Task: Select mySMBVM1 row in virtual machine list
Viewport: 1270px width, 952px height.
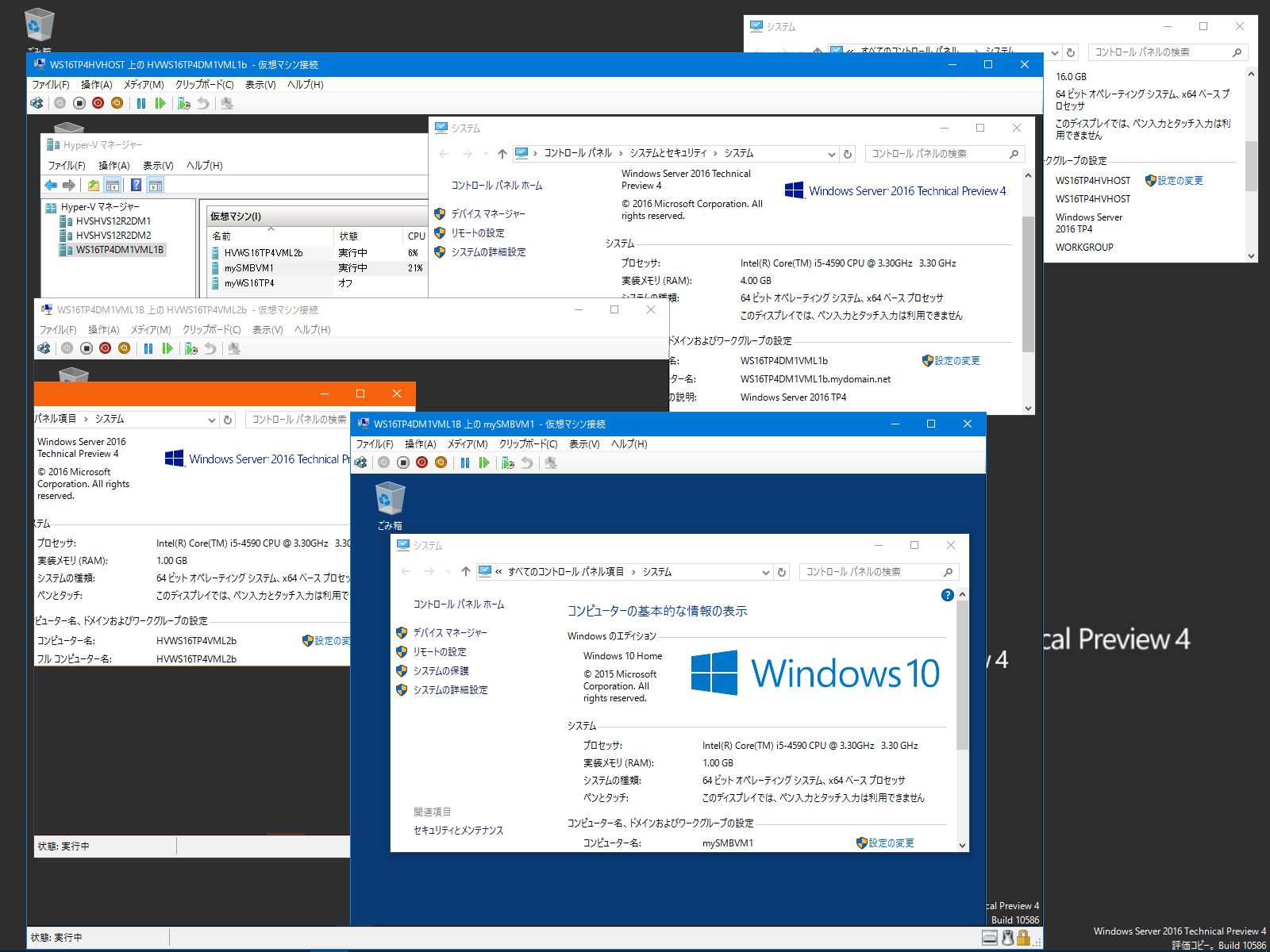Action: click(317, 268)
